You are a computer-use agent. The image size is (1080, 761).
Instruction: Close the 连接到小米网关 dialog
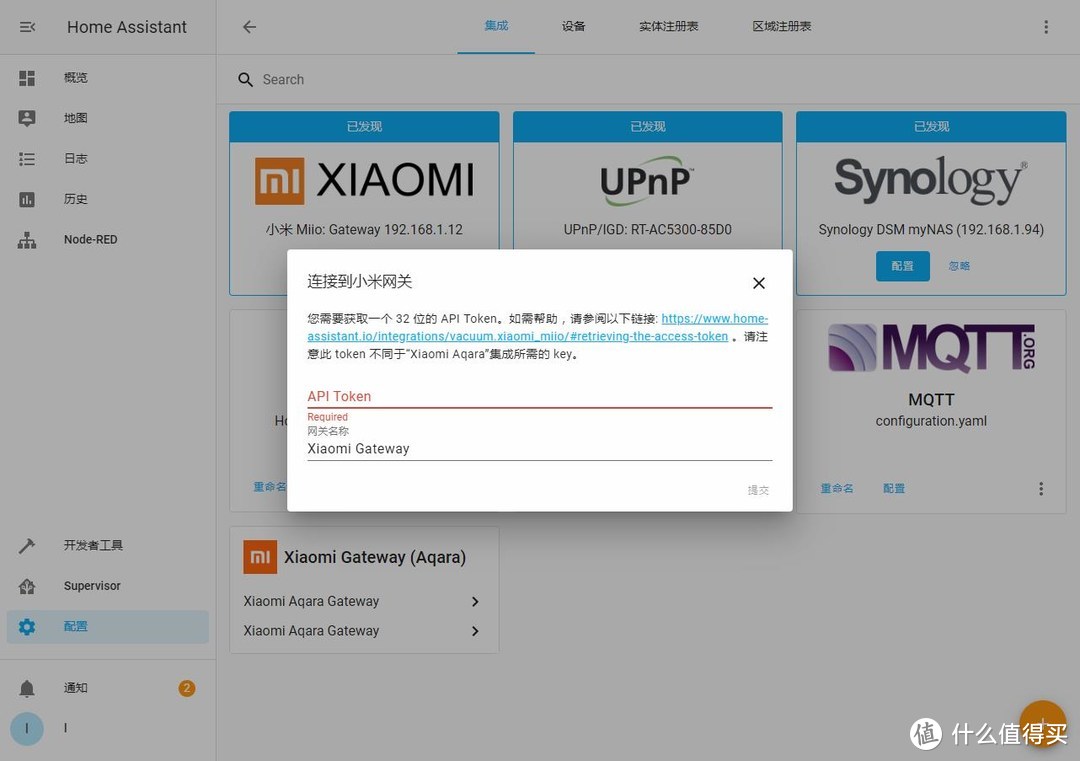pyautogui.click(x=758, y=283)
